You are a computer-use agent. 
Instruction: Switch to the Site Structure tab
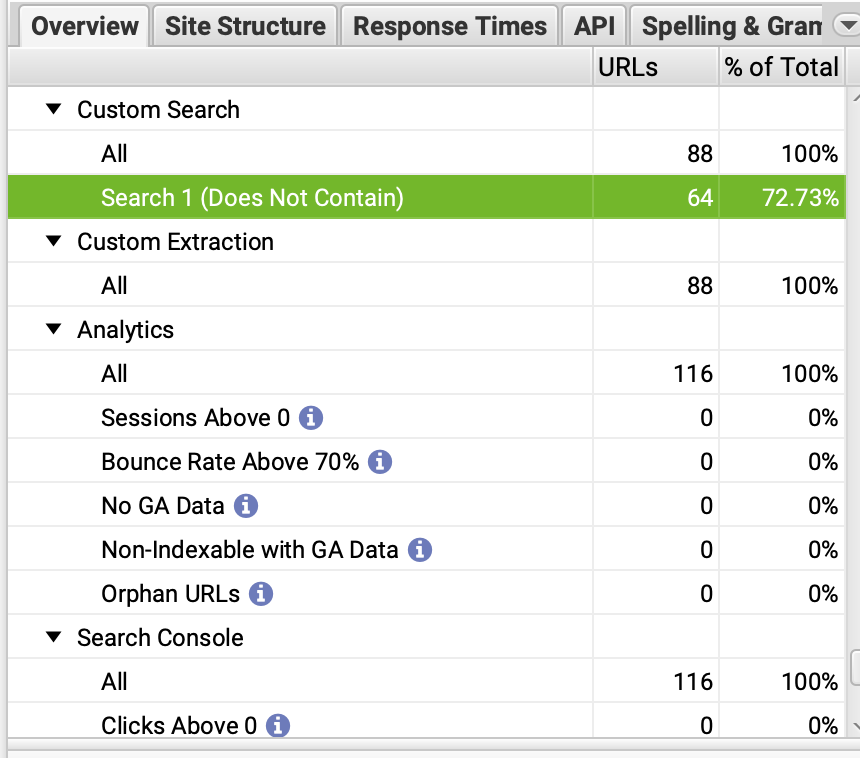[245, 26]
